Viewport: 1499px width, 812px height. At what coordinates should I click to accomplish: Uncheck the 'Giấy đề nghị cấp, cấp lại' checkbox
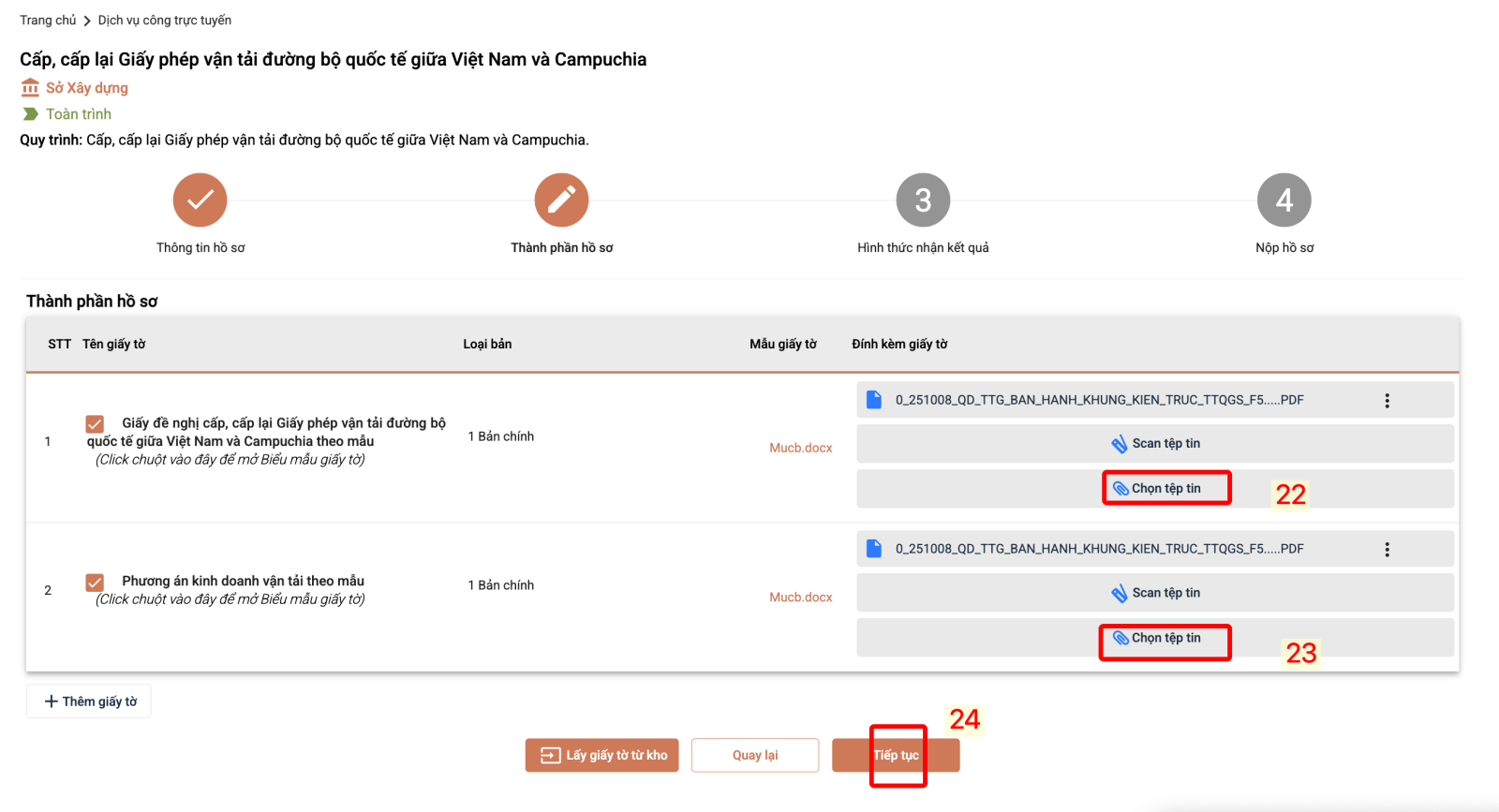pyautogui.click(x=95, y=424)
